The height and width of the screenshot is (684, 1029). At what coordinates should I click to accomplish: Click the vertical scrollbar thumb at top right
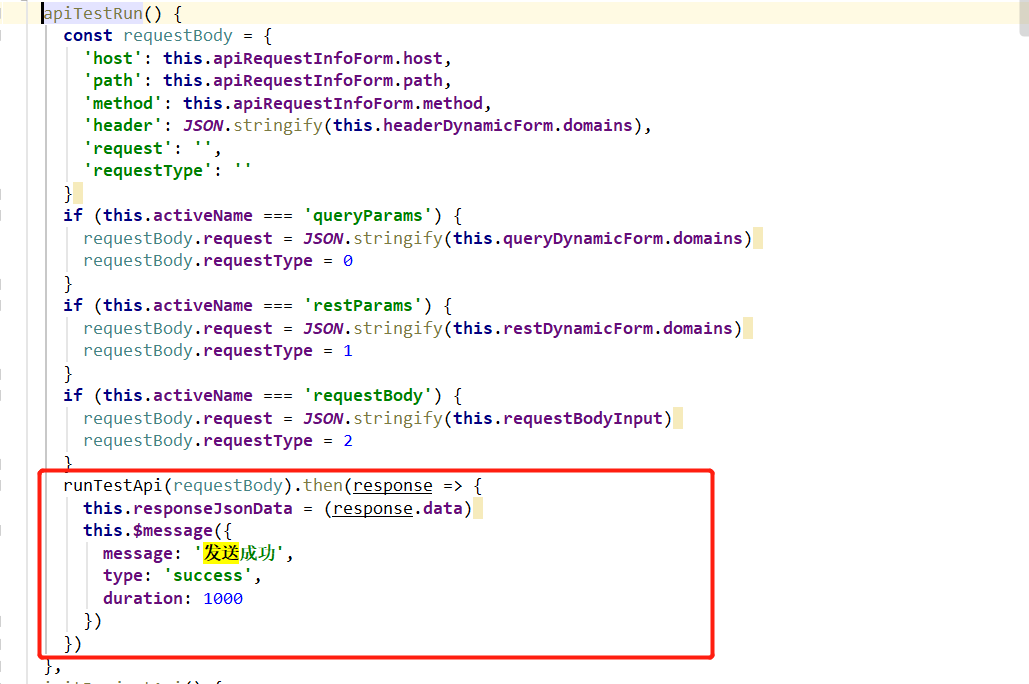[x=1024, y=18]
